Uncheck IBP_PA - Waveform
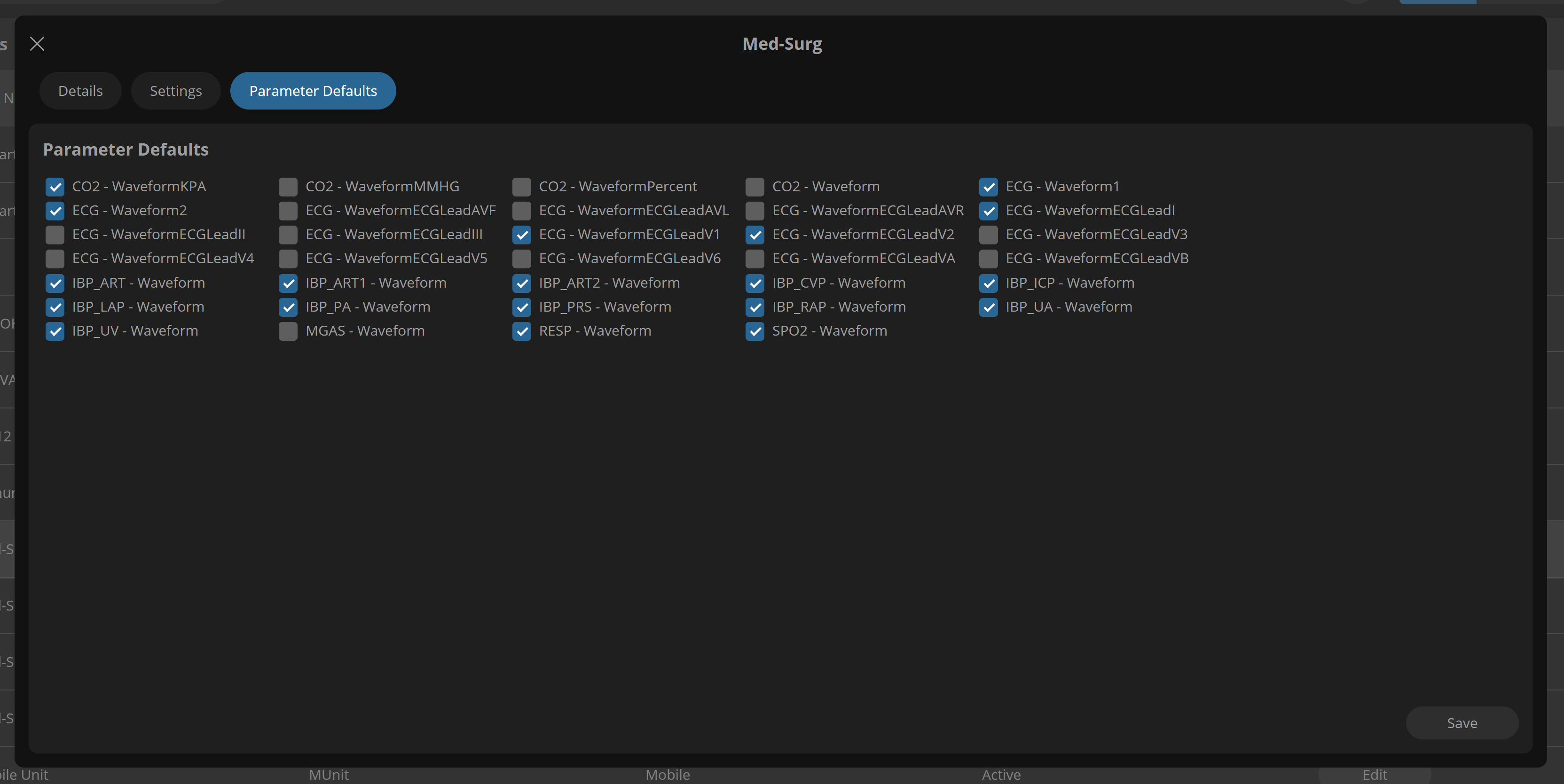The width and height of the screenshot is (1564, 784). [x=288, y=307]
